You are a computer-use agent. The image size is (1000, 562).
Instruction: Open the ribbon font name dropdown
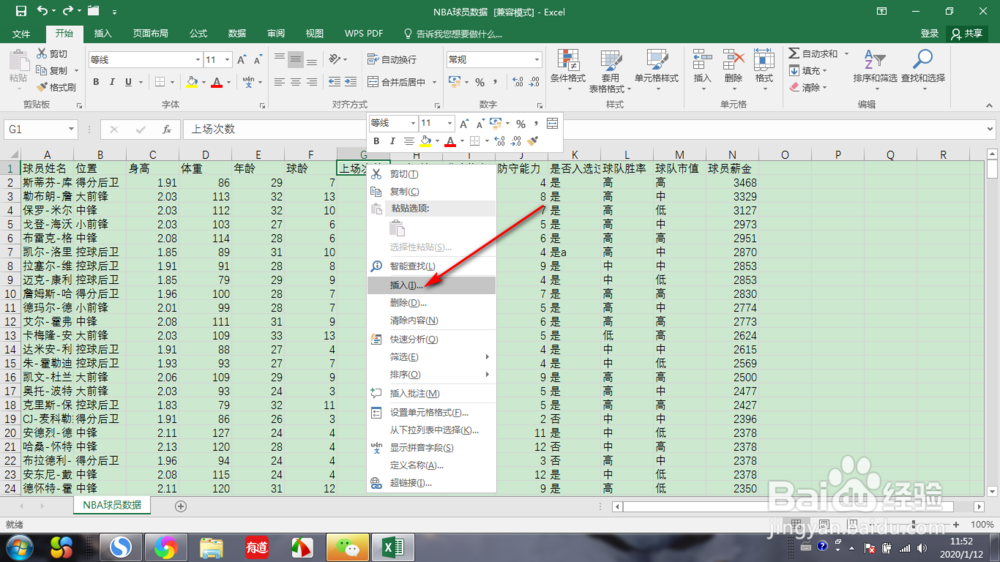(x=197, y=59)
